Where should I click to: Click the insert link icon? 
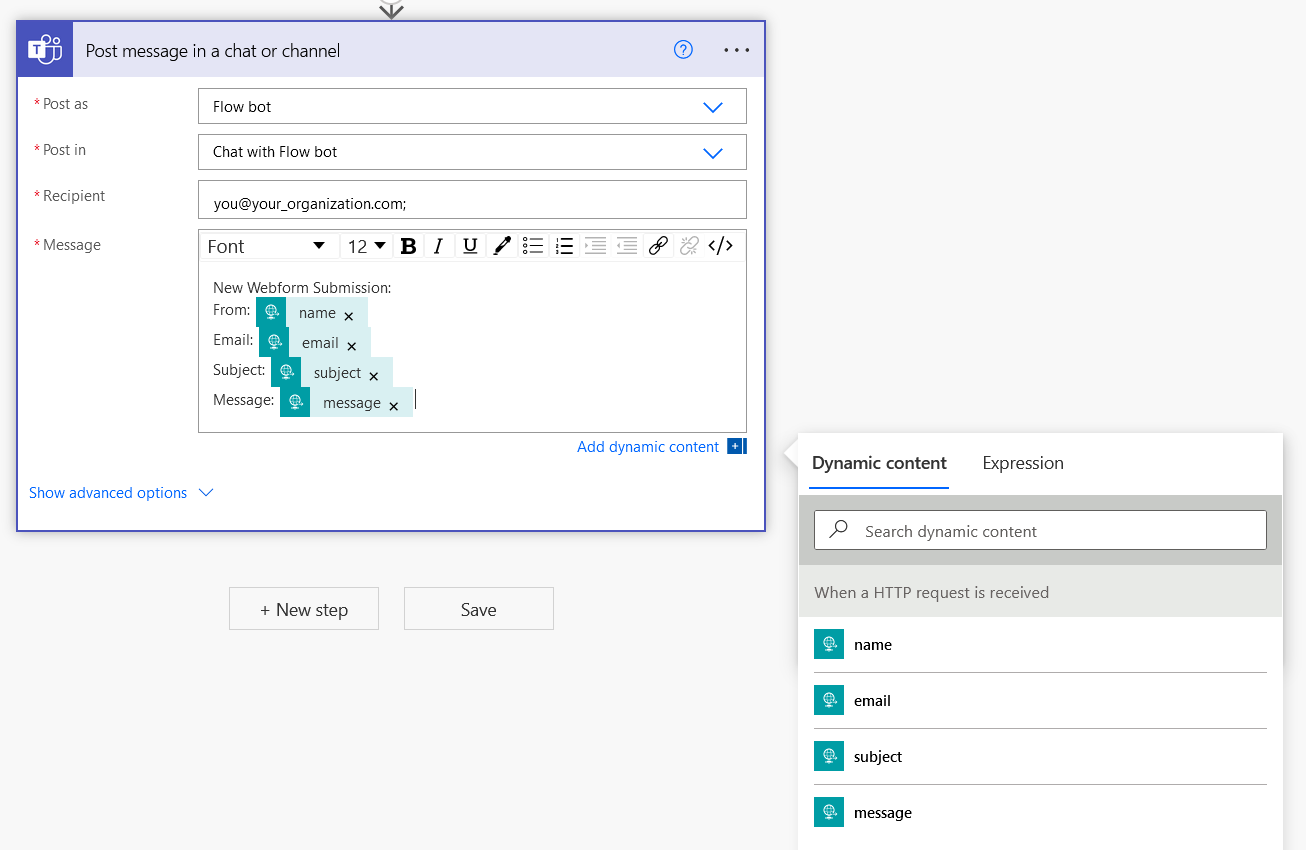658,246
